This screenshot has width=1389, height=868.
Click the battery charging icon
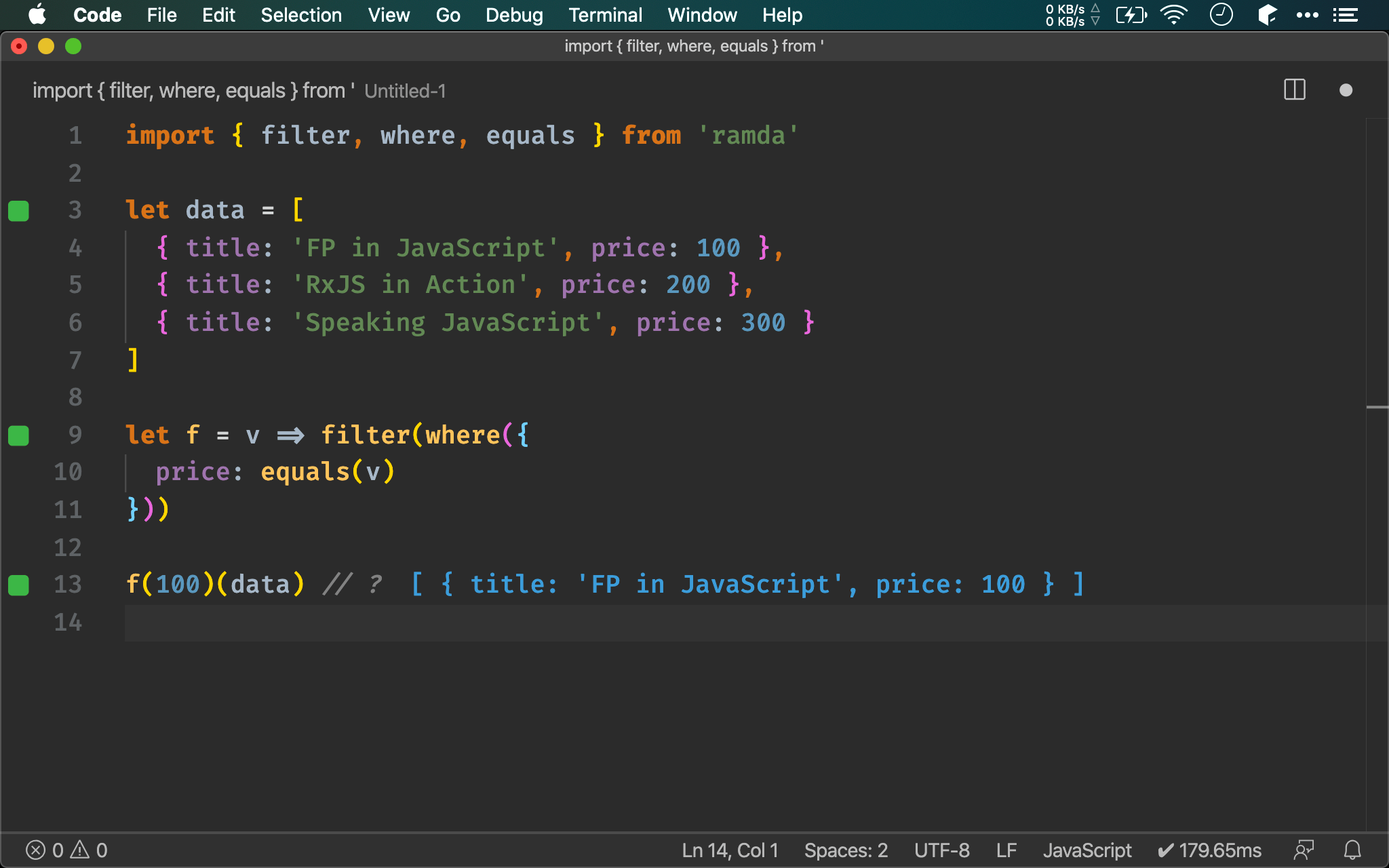[x=1131, y=15]
